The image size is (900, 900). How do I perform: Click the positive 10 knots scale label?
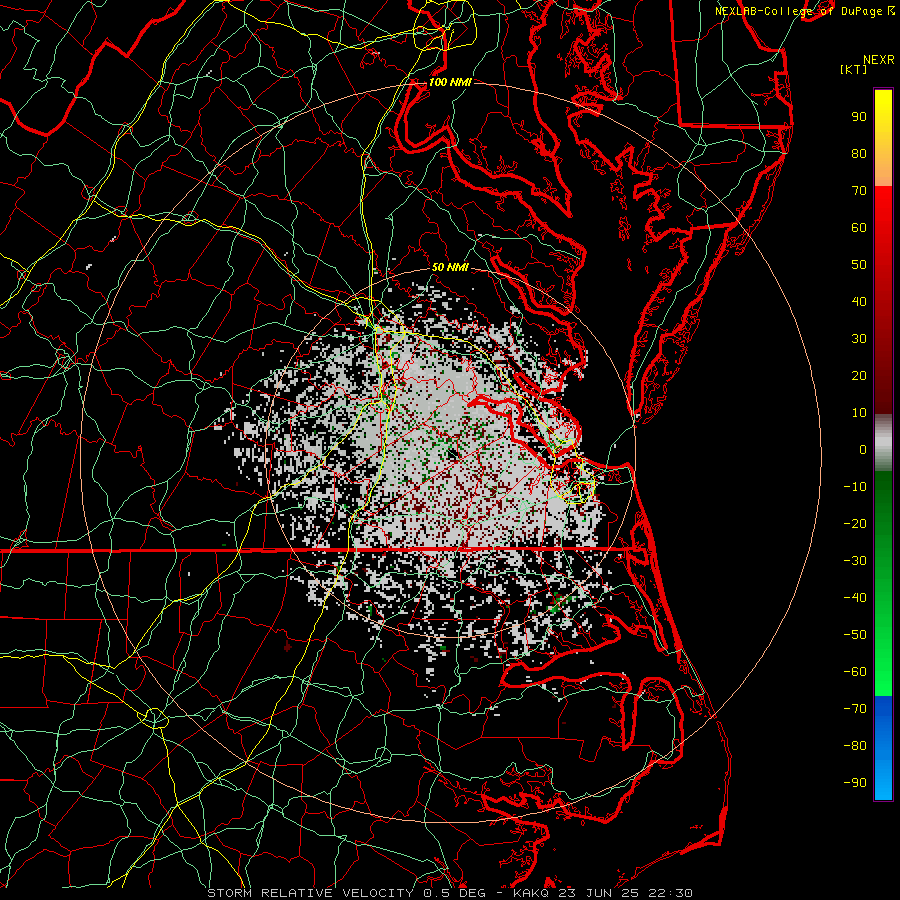coord(859,413)
